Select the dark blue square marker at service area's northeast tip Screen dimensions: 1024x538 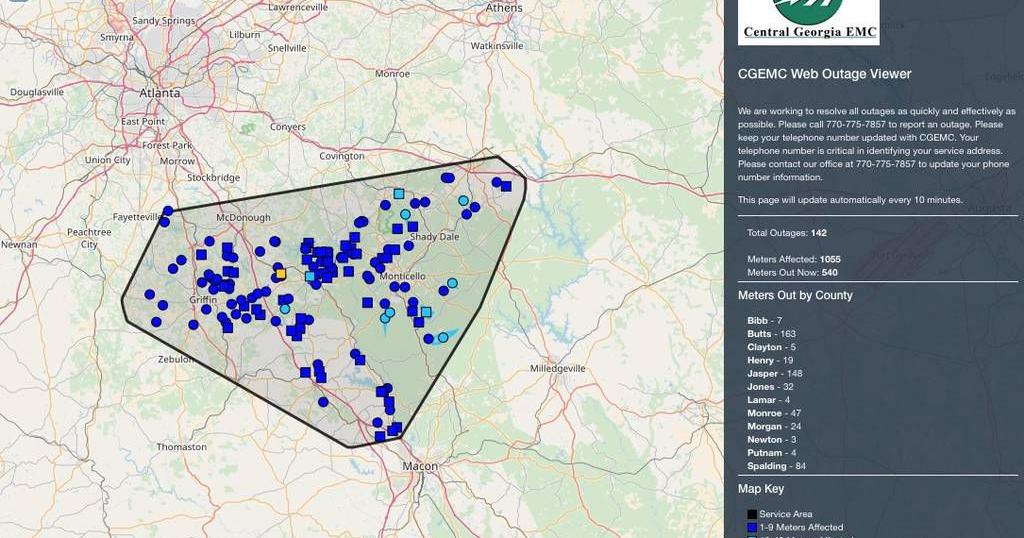[506, 185]
